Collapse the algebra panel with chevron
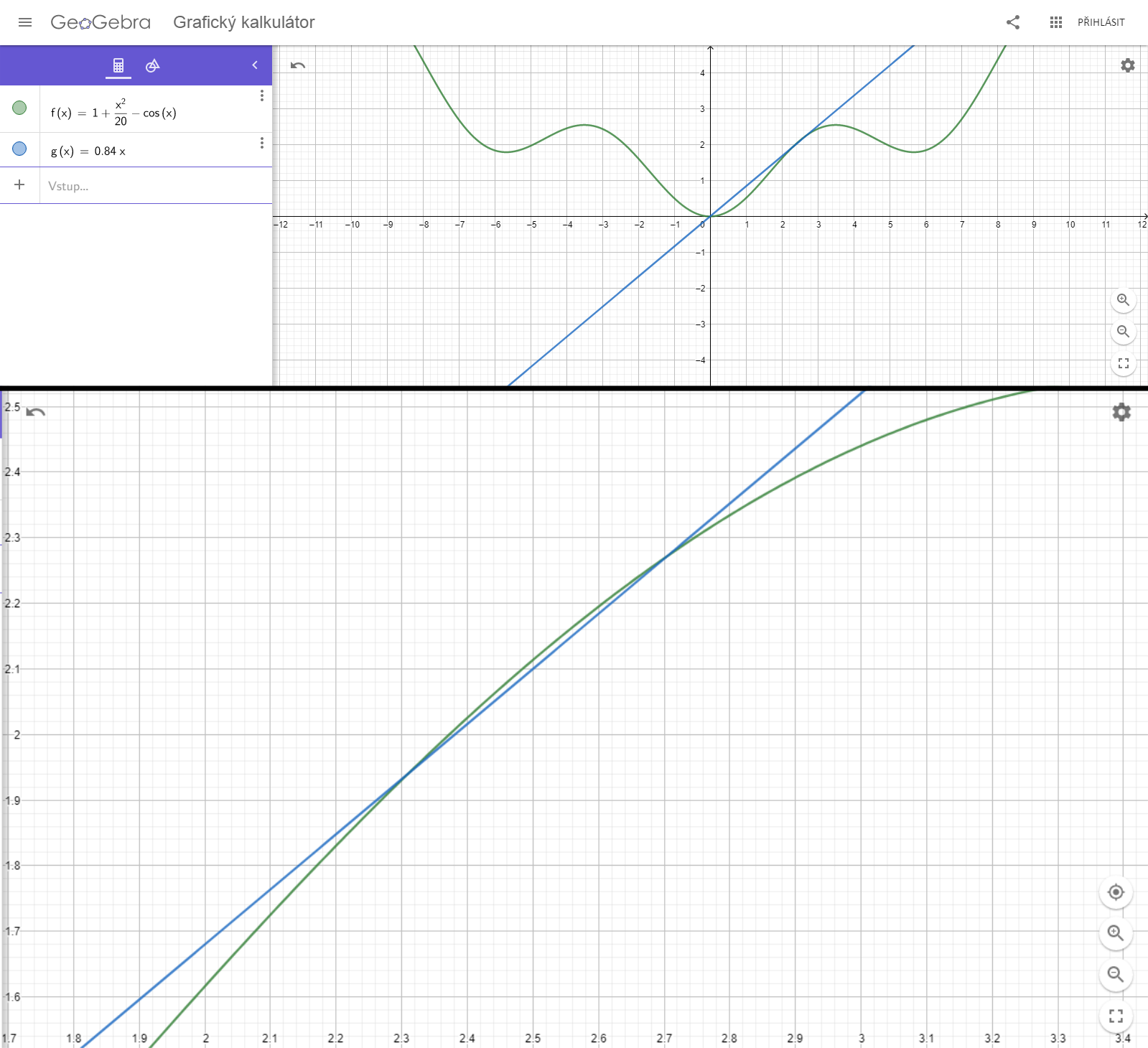Viewport: 1148px width, 1048px height. point(255,65)
